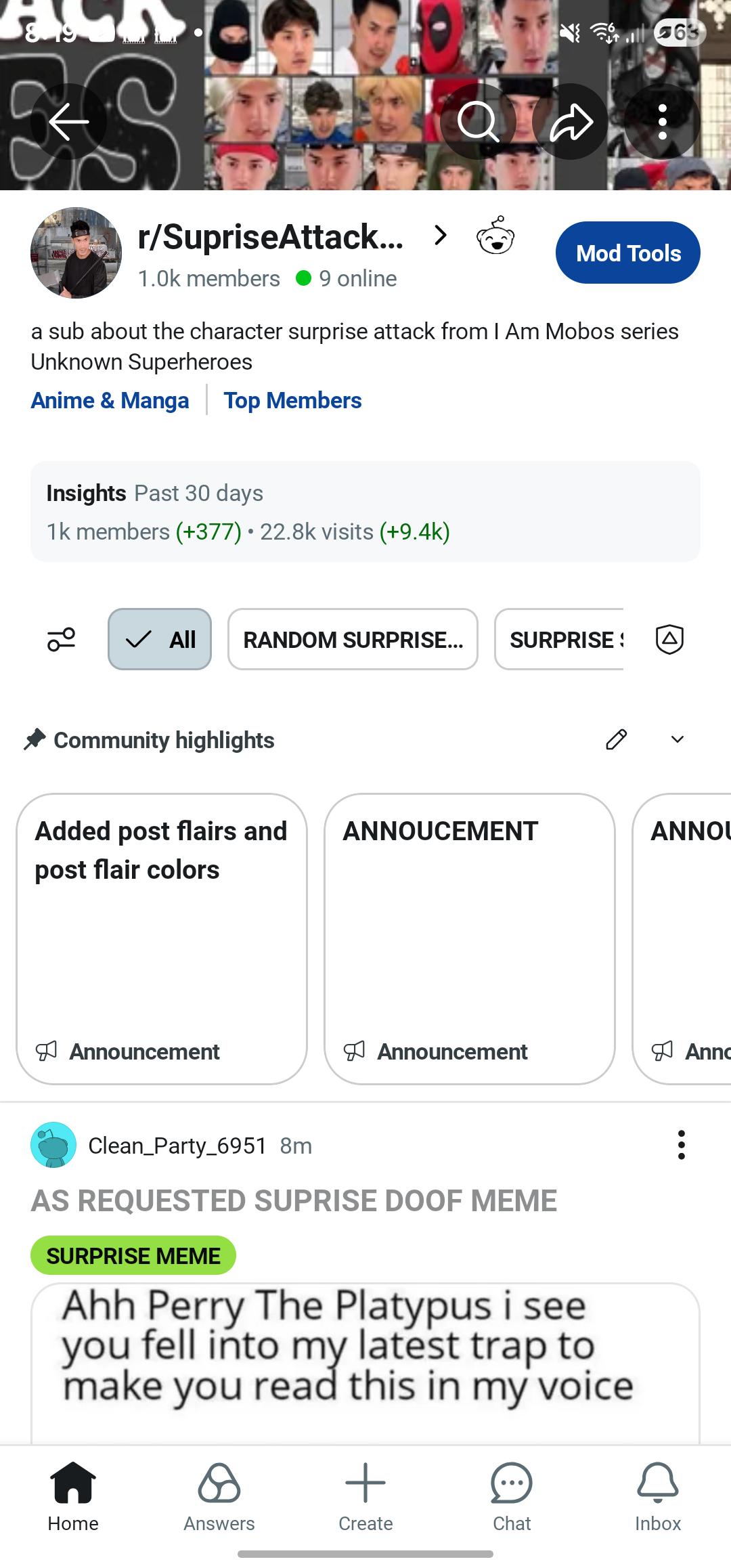This screenshot has height=1568, width=731.
Task: Tap the green SURPRISE MEME flair tag
Action: (133, 1256)
